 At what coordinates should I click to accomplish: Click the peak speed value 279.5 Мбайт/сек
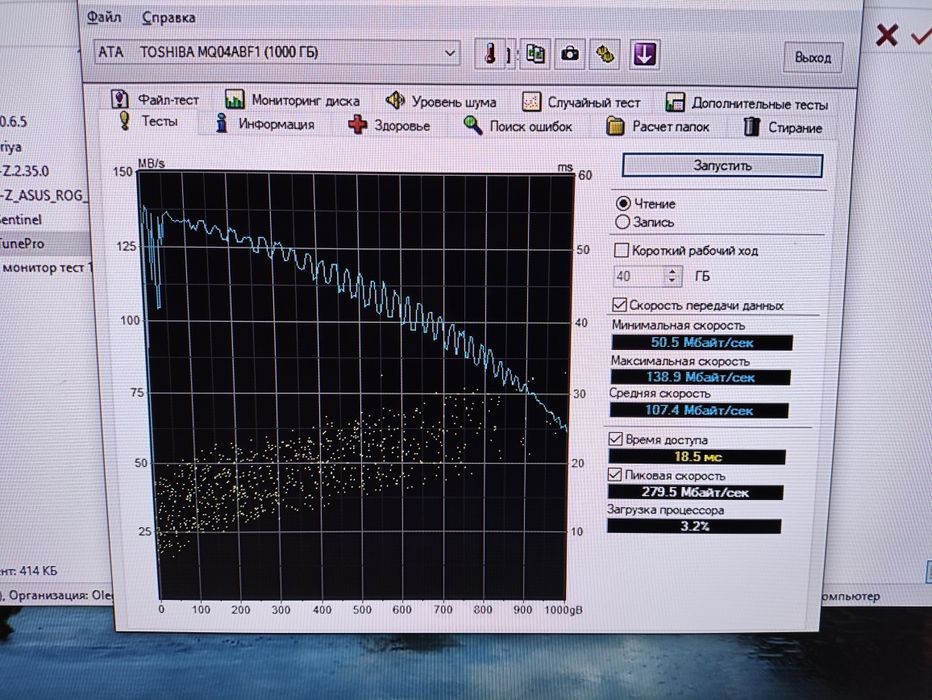point(695,491)
